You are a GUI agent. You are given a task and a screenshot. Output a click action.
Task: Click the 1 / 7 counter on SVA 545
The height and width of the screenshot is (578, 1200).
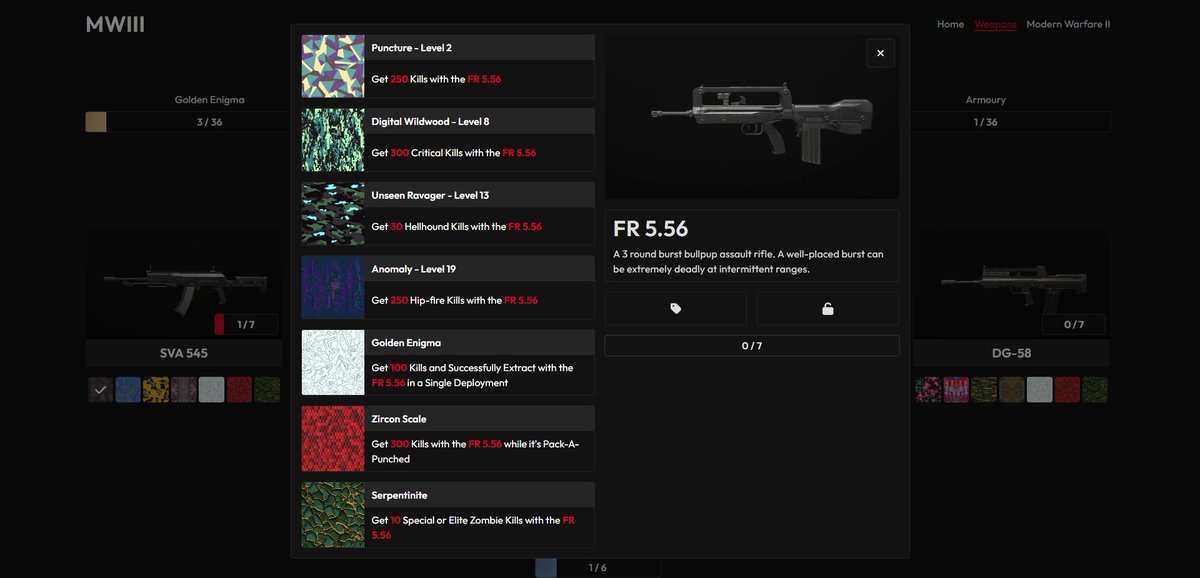(247, 324)
